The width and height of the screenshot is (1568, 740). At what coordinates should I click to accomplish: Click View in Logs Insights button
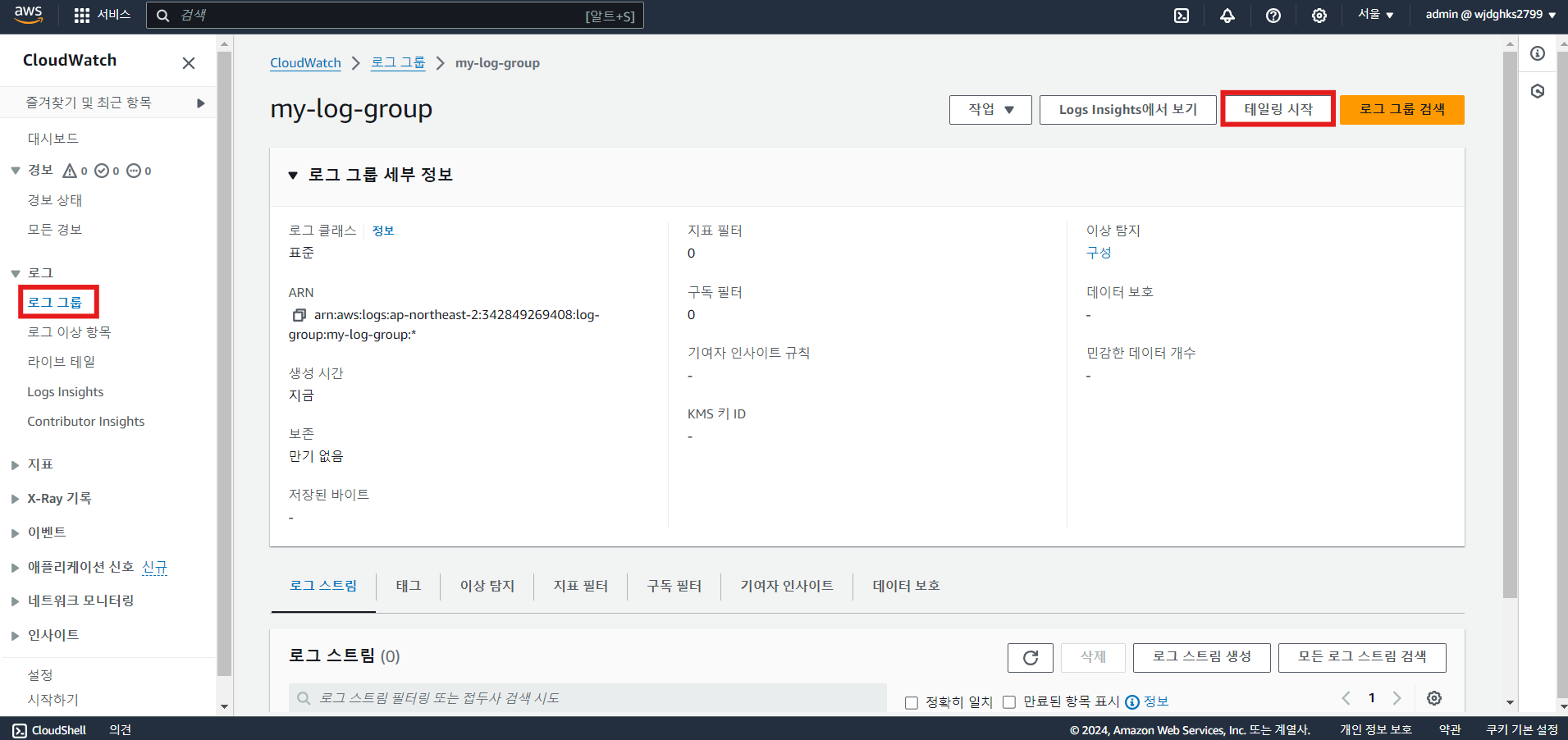pyautogui.click(x=1128, y=110)
